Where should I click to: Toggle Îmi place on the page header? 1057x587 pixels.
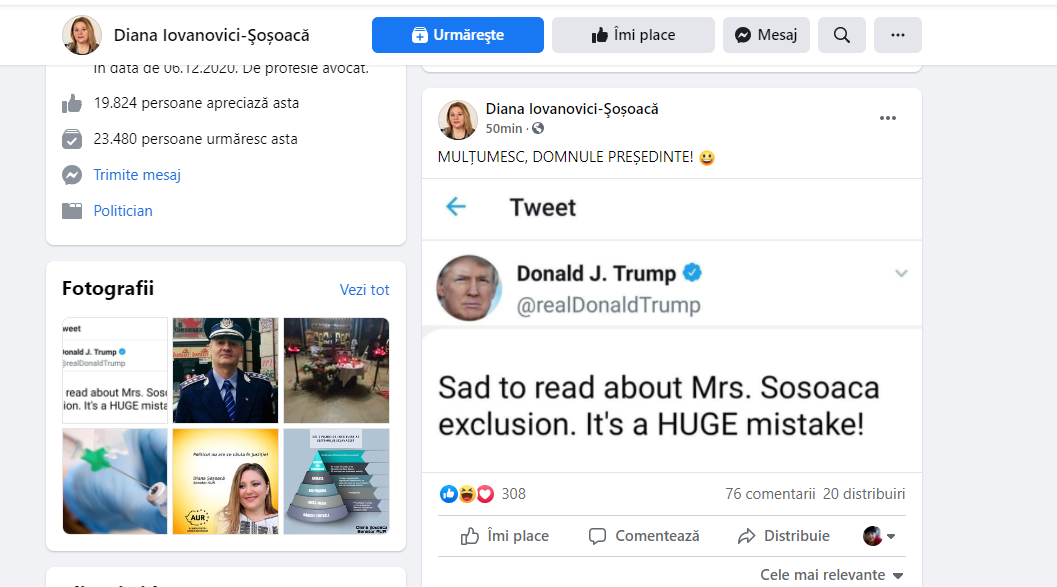coord(633,35)
